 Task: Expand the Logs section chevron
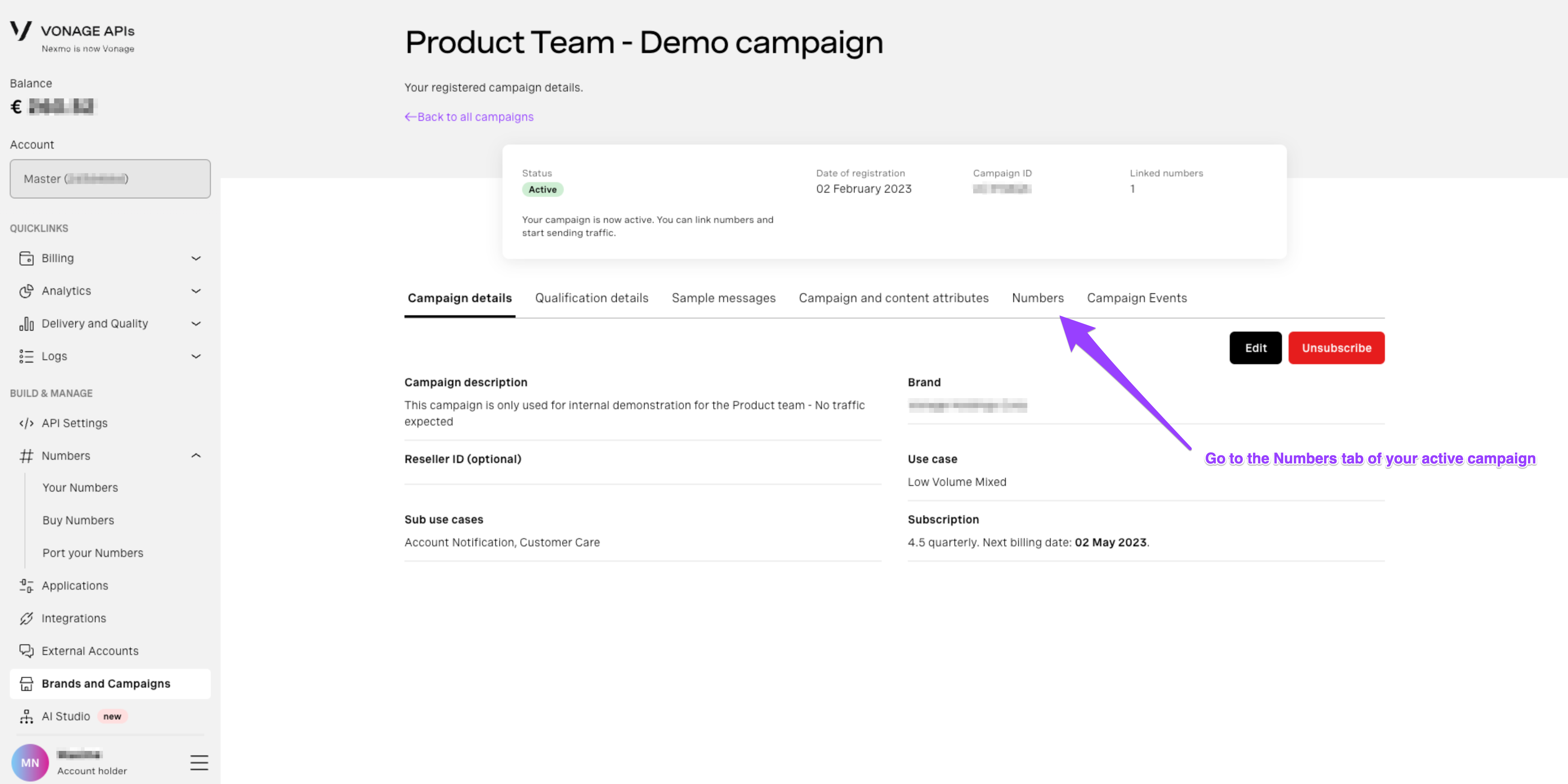[196, 356]
